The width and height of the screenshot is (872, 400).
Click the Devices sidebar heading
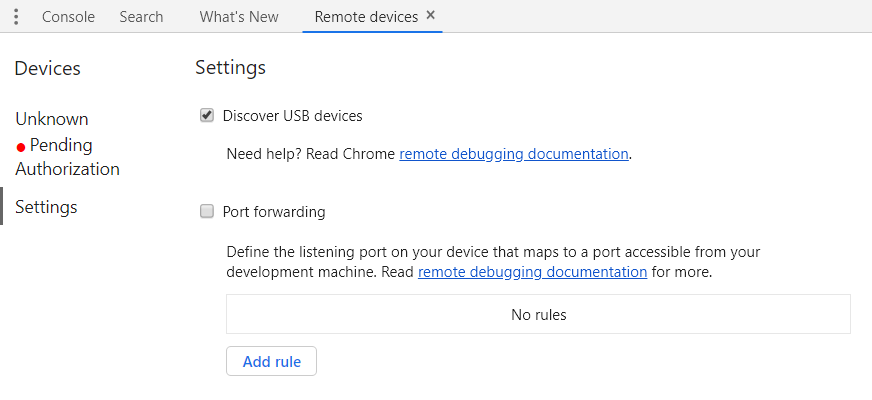(47, 68)
